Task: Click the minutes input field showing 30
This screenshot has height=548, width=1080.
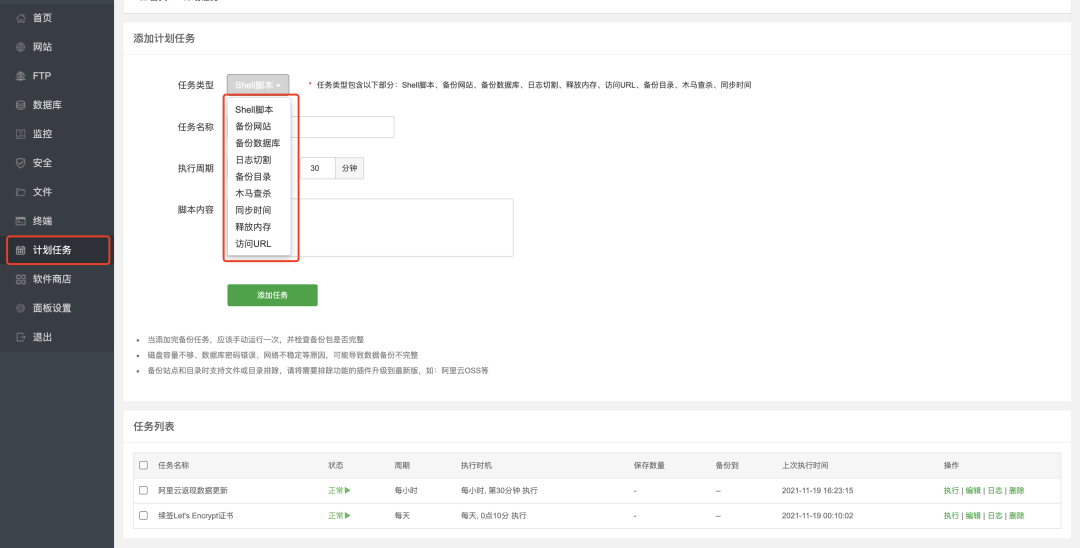Action: coord(318,169)
